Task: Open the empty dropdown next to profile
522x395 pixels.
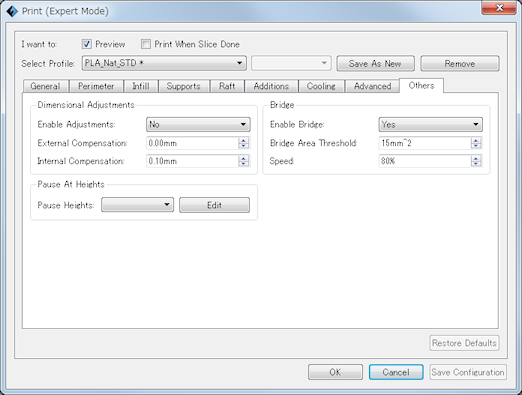Action: coord(291,63)
